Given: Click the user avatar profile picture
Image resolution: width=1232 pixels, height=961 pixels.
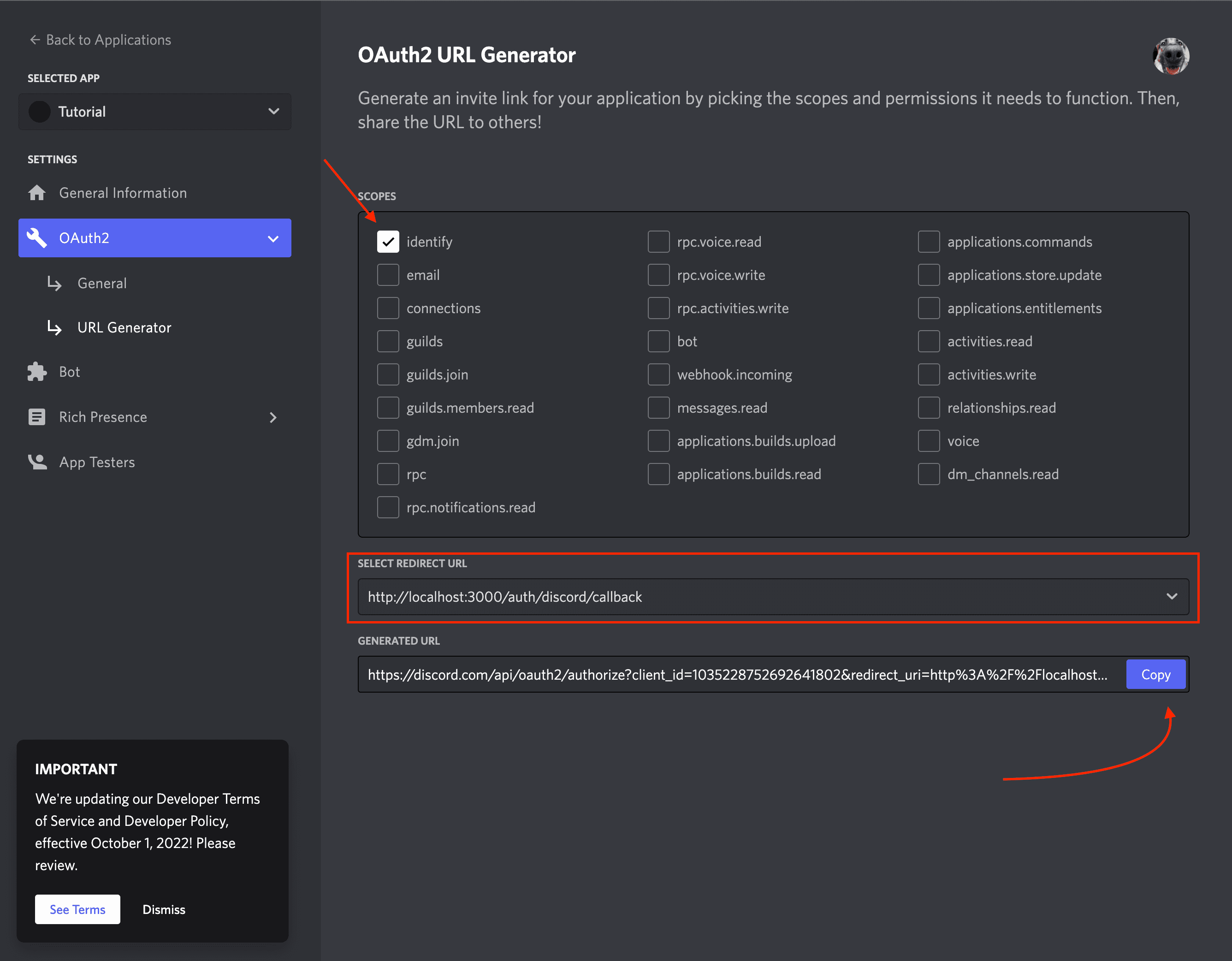Looking at the screenshot, I should pos(1171,56).
